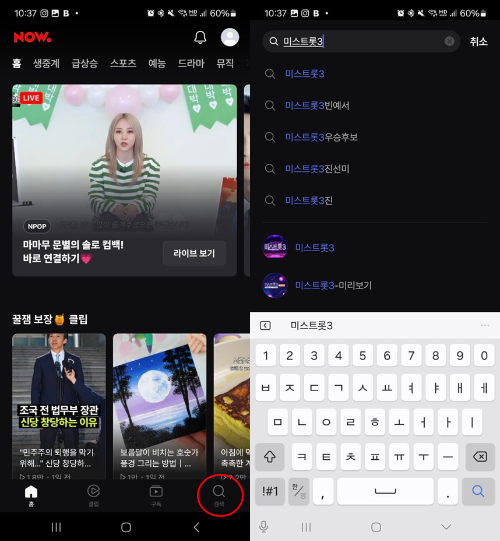Image resolution: width=500 pixels, height=541 pixels.
Task: Tap the keyboard period key
Action: click(448, 491)
